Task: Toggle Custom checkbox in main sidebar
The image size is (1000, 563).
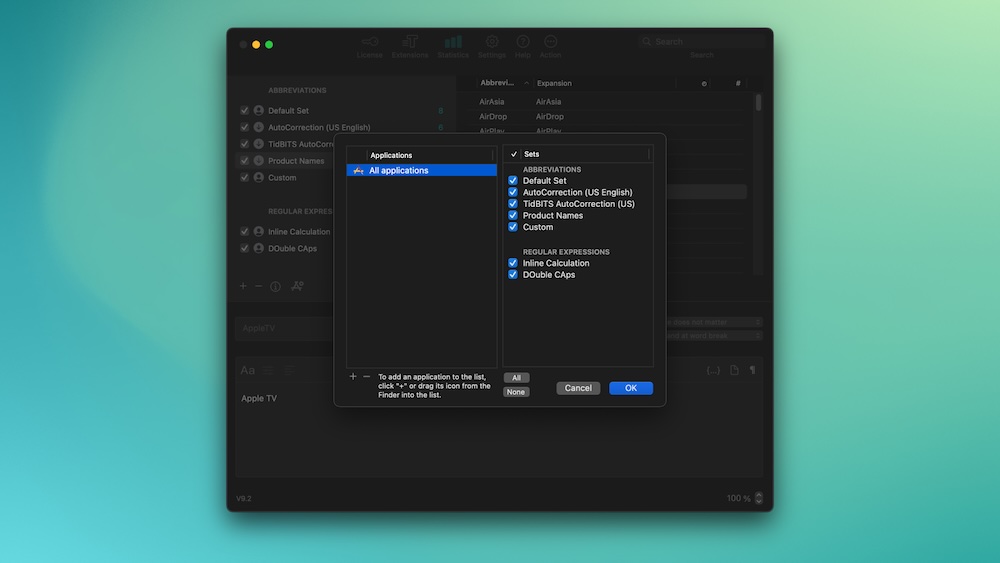Action: point(244,178)
